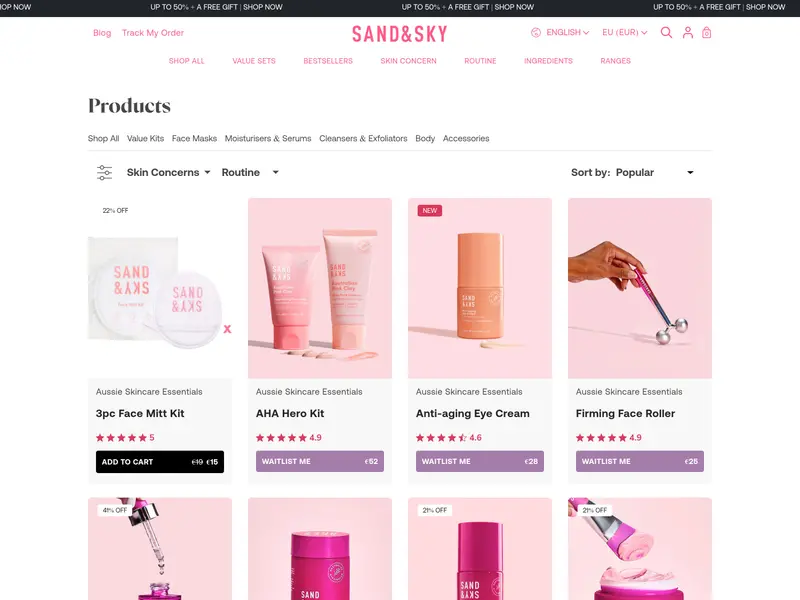Image resolution: width=800 pixels, height=600 pixels.
Task: Follow the Track My Order link
Action: pyautogui.click(x=153, y=33)
